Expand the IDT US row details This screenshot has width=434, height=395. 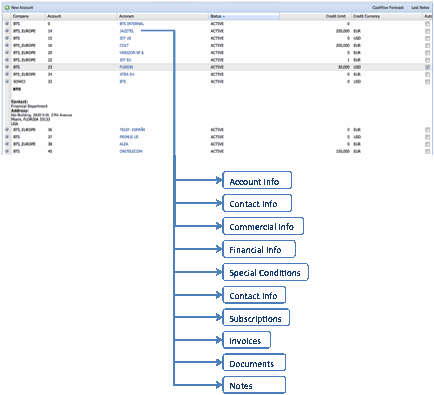click(x=7, y=38)
